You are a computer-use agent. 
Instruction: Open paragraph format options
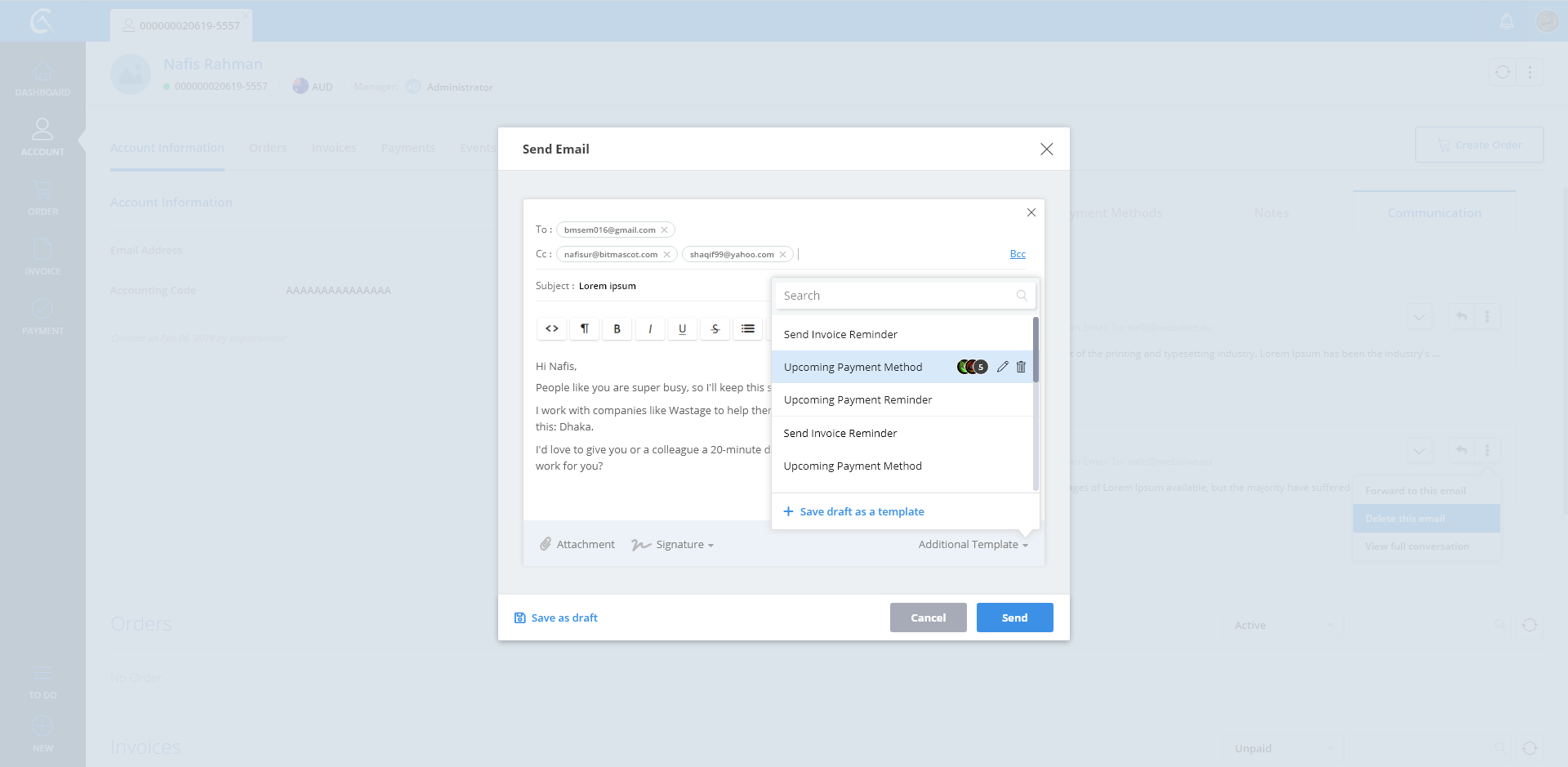point(585,328)
